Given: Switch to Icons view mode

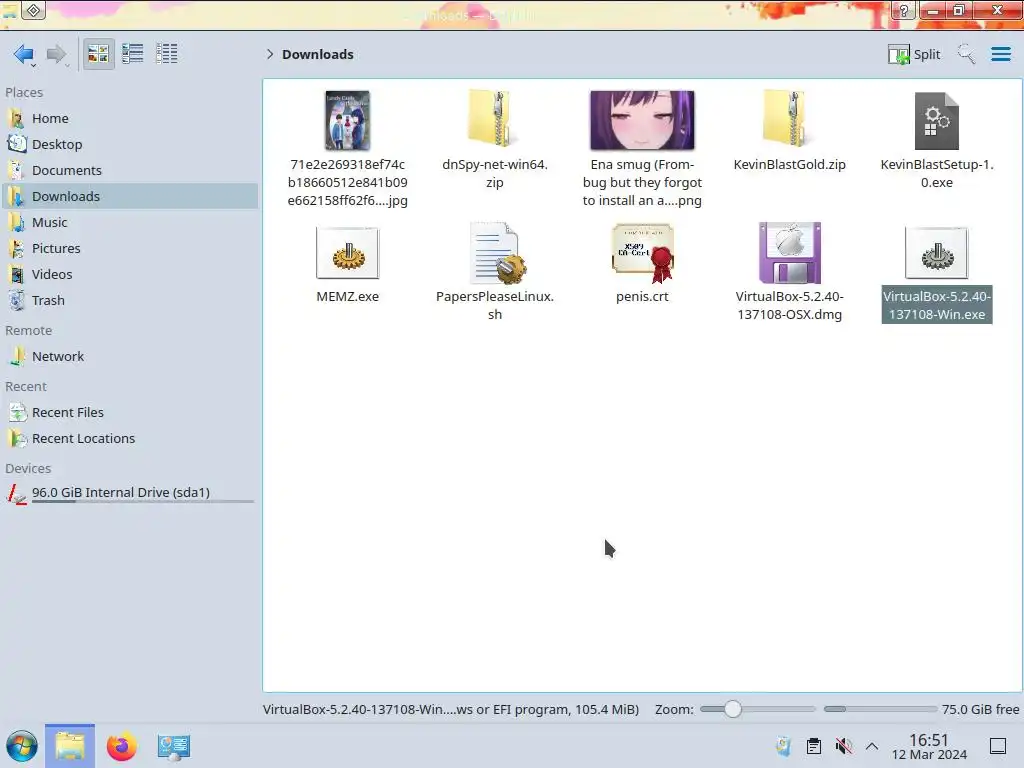Looking at the screenshot, I should 98,54.
